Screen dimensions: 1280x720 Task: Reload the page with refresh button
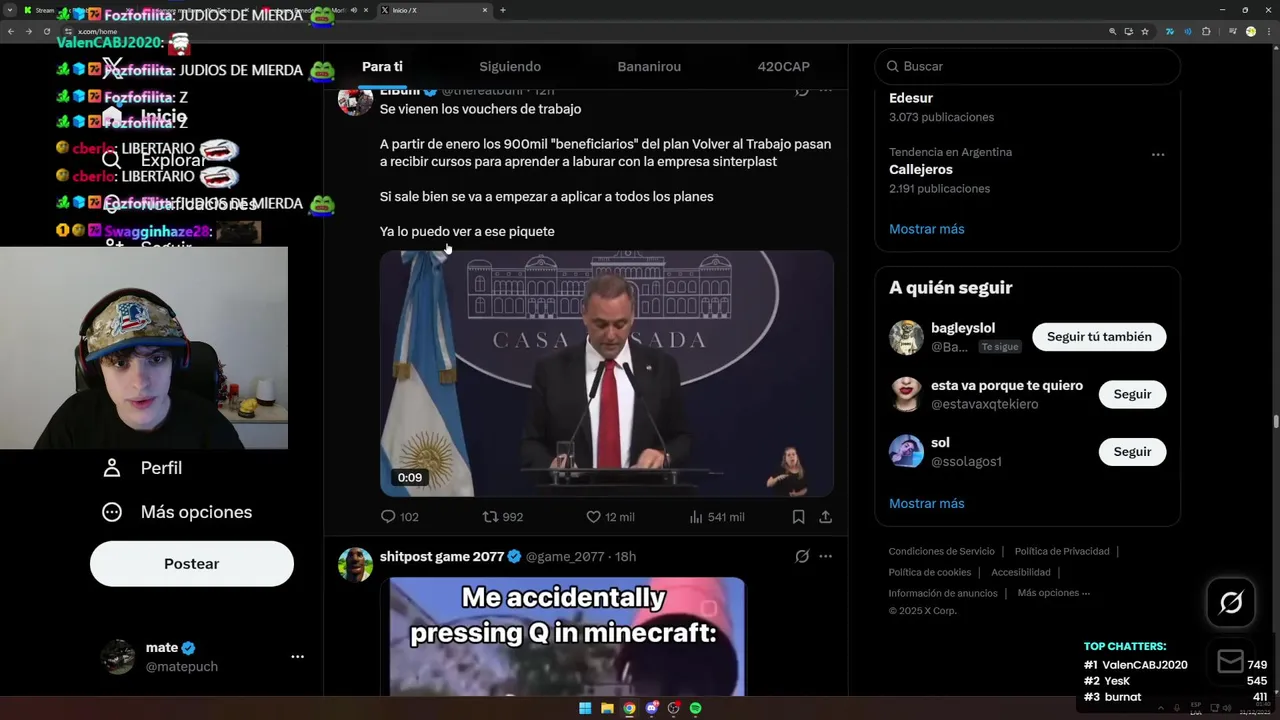pos(46,31)
